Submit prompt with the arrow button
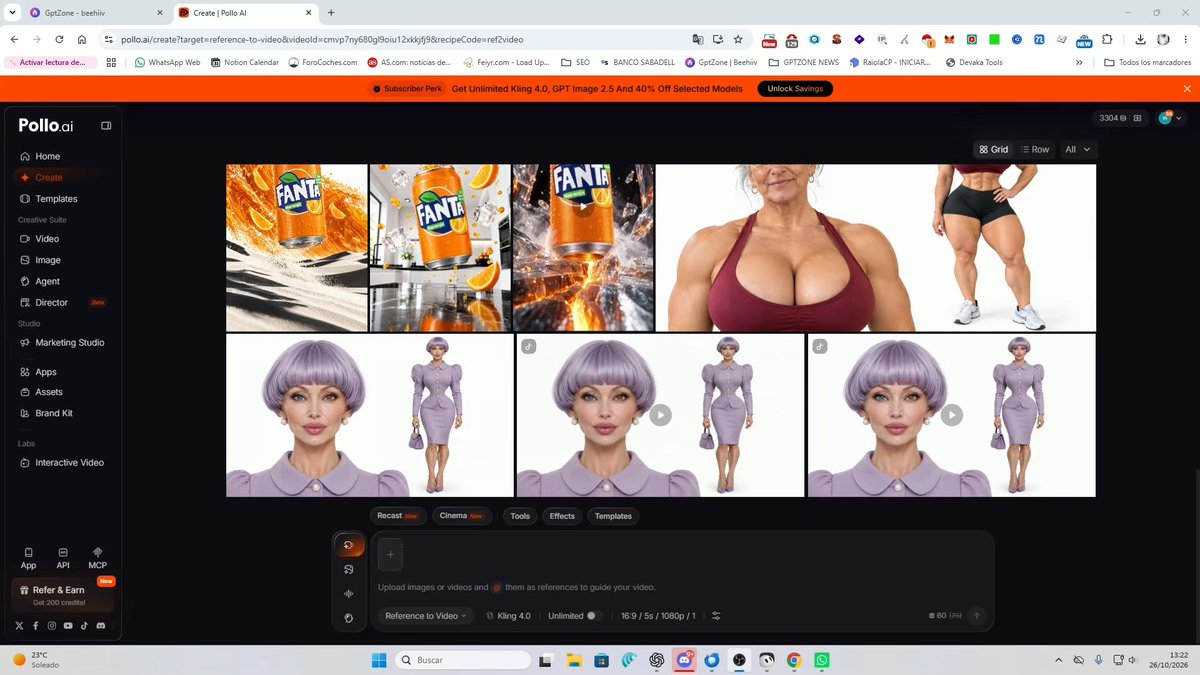 (x=977, y=616)
